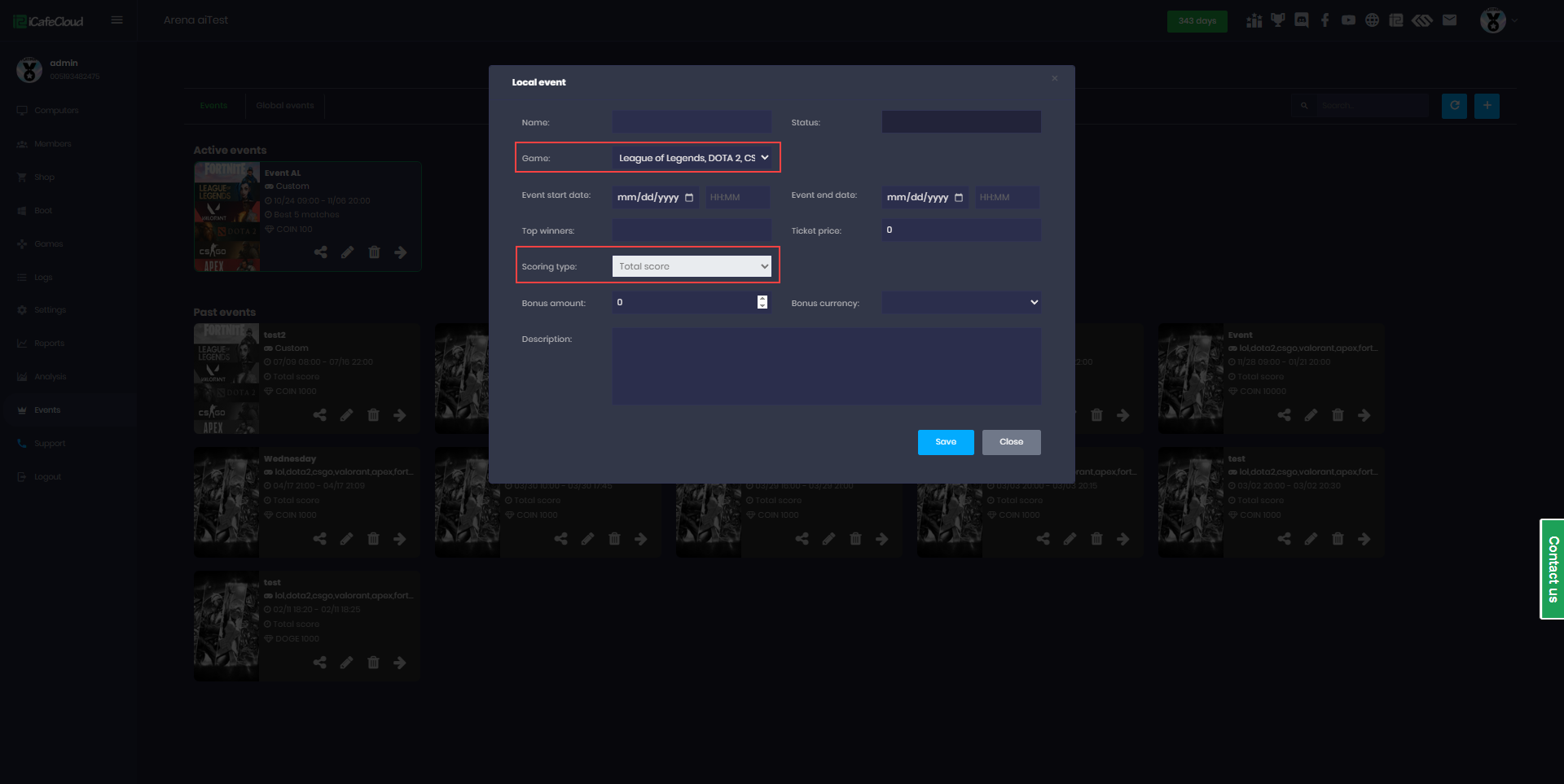Open the Facebook icon in header
Image resolution: width=1564 pixels, height=784 pixels.
click(x=1325, y=20)
